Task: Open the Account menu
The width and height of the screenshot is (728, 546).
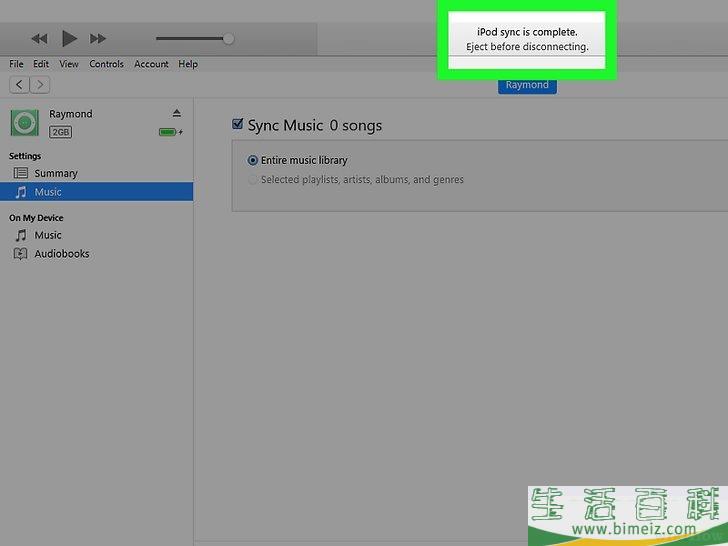Action: [151, 64]
